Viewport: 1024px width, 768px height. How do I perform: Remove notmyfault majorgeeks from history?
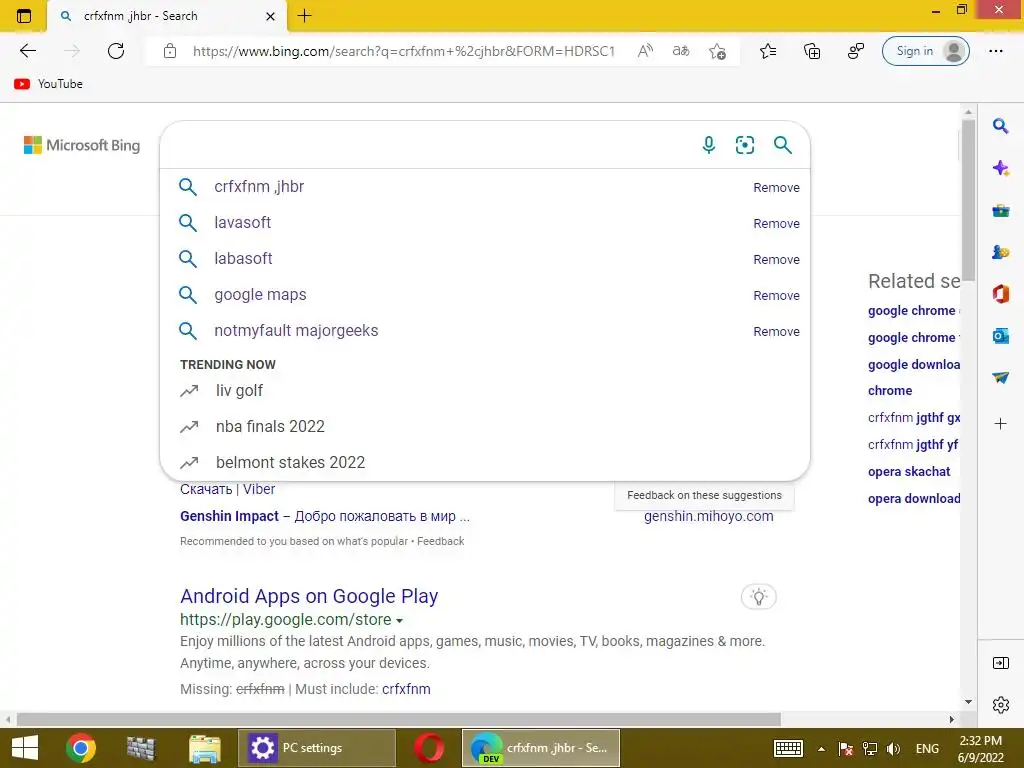pyautogui.click(x=776, y=331)
